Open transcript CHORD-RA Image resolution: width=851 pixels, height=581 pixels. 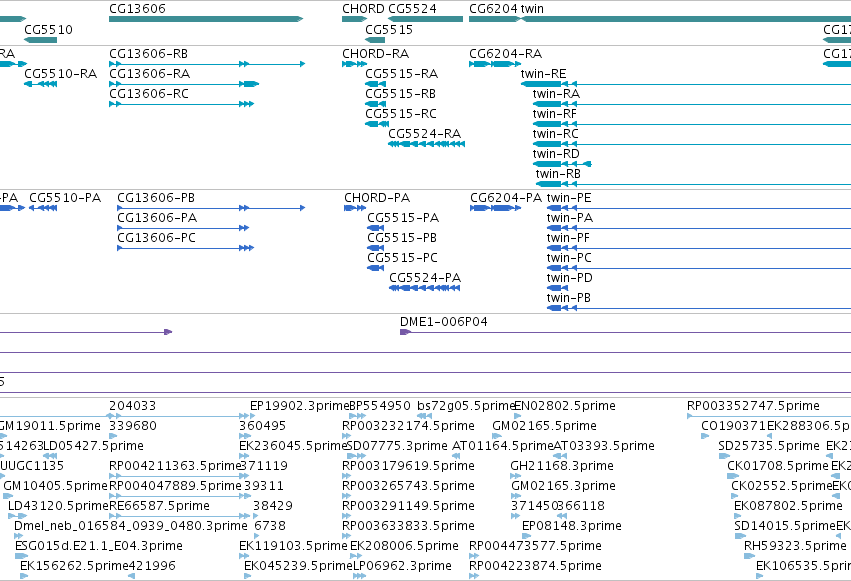(376, 54)
